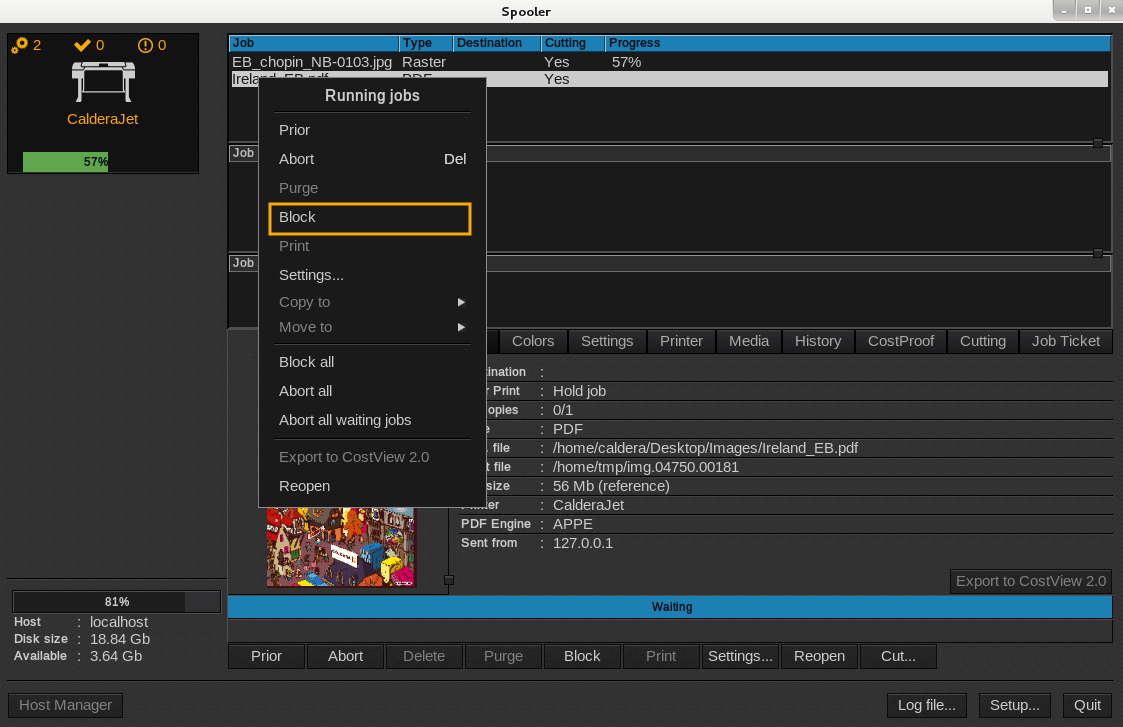Choose Abort all from context menu

point(306,391)
